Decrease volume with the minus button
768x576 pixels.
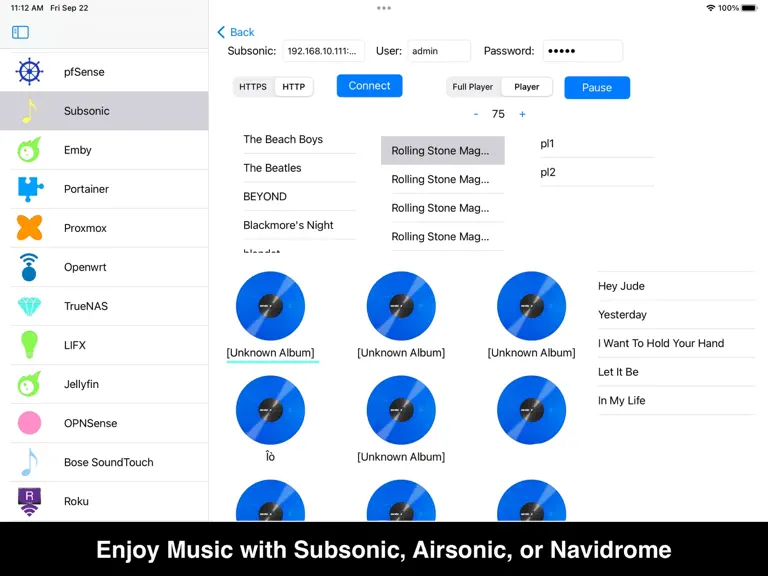coord(476,114)
